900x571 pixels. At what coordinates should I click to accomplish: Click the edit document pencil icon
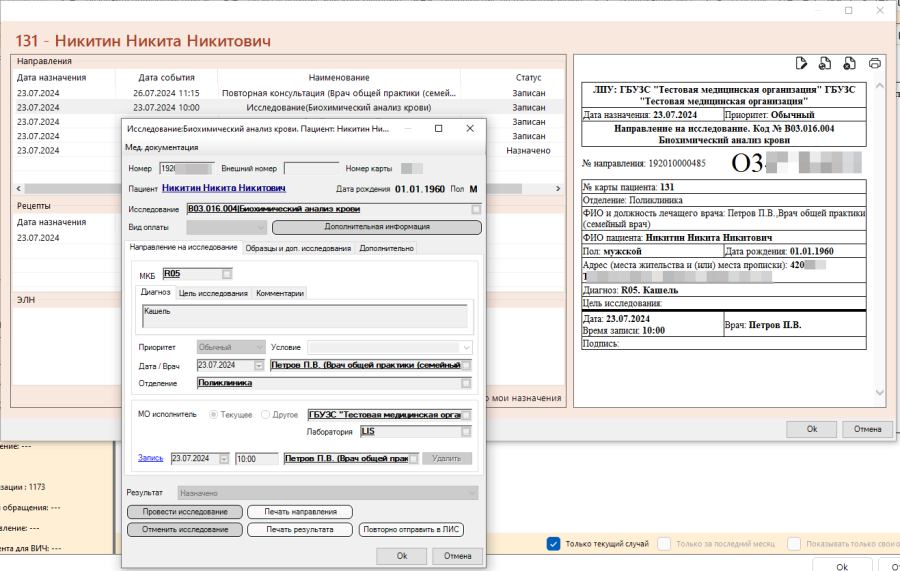pos(801,63)
